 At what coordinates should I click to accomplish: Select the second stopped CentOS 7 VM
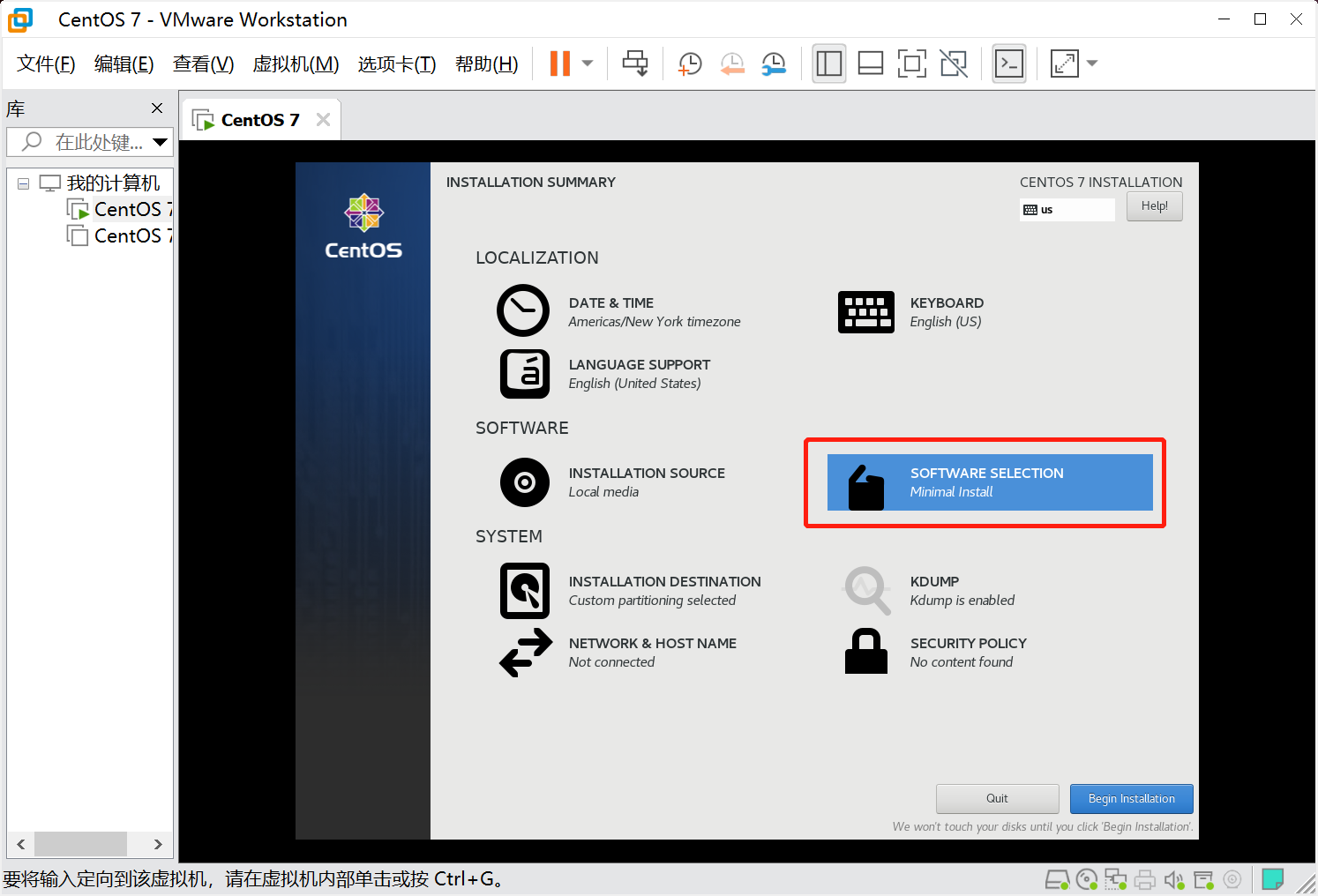point(120,236)
